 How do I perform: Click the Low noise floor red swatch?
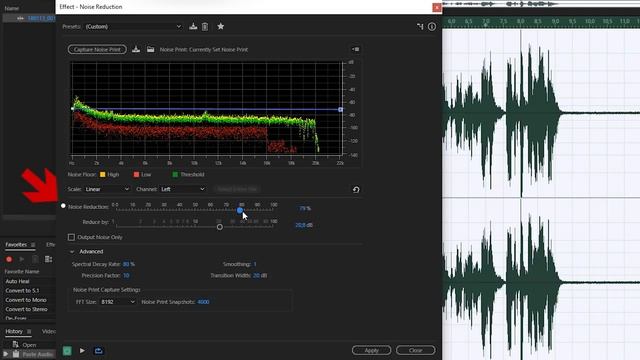pyautogui.click(x=136, y=175)
